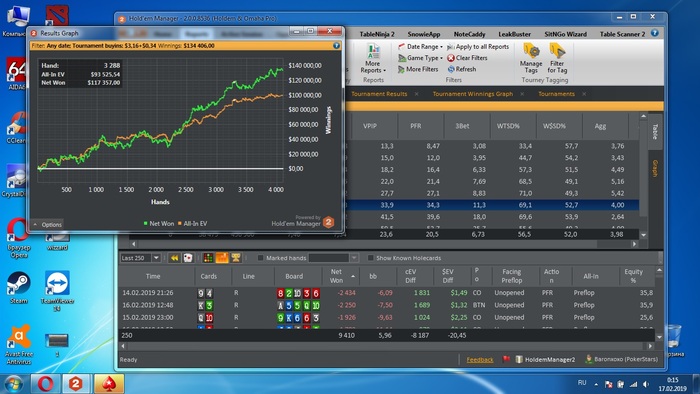The height and width of the screenshot is (394, 700).
Task: Open the Table Scanner 2 tab
Action: pos(622,34)
